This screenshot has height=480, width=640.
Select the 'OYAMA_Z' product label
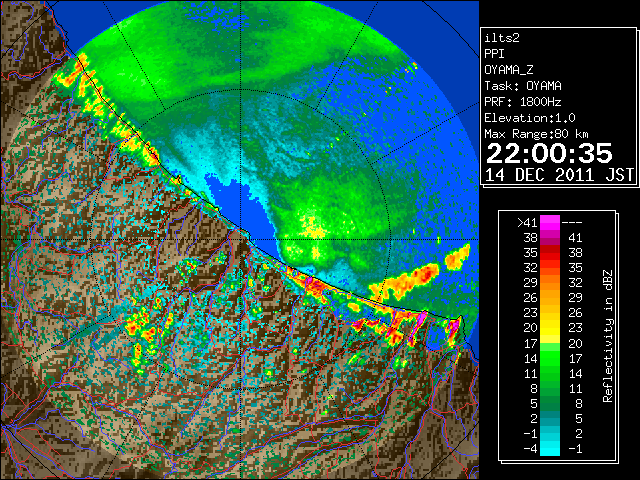[x=509, y=70]
